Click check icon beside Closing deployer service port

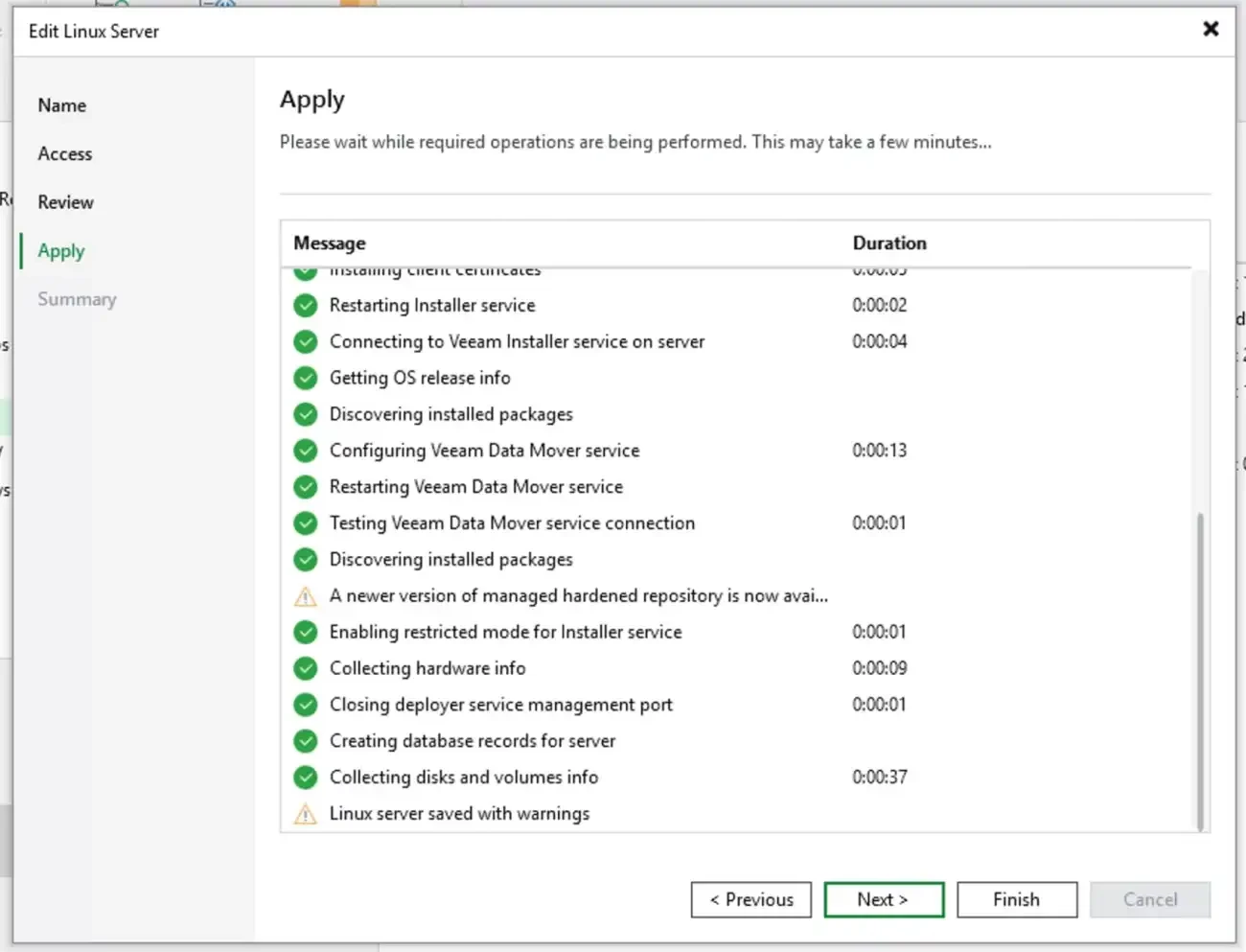[305, 705]
